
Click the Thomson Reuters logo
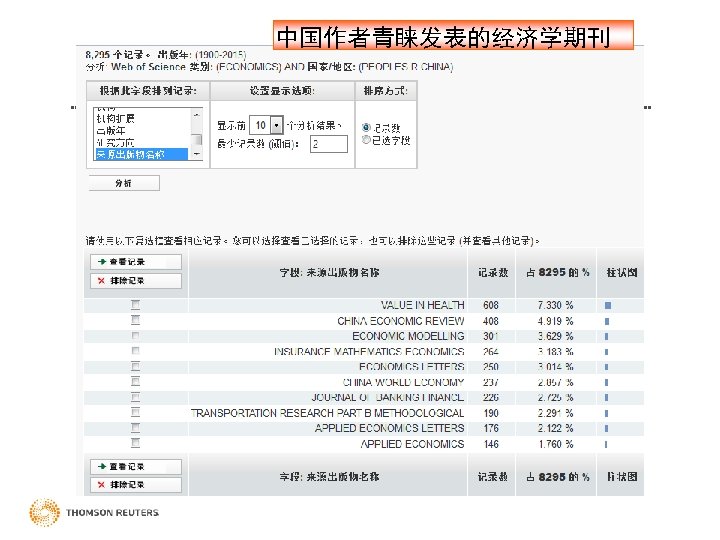click(x=94, y=512)
